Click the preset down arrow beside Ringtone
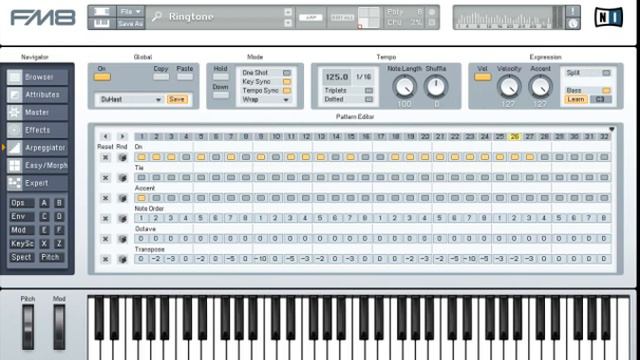This screenshot has height=360, width=640. coord(288,22)
